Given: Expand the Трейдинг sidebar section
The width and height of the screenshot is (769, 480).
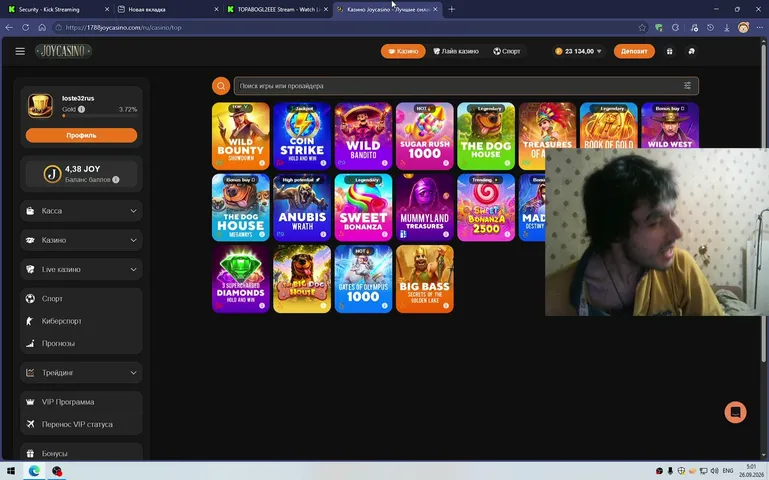Looking at the screenshot, I should (x=81, y=373).
